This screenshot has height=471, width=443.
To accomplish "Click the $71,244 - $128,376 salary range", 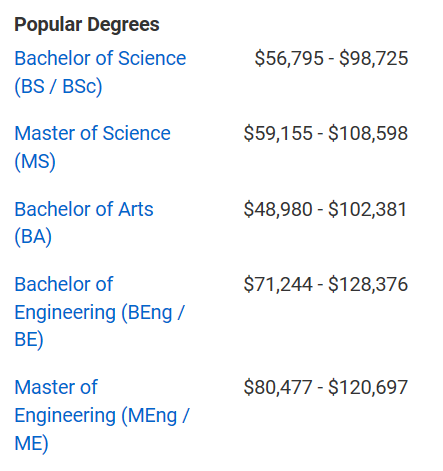I will tap(326, 284).
